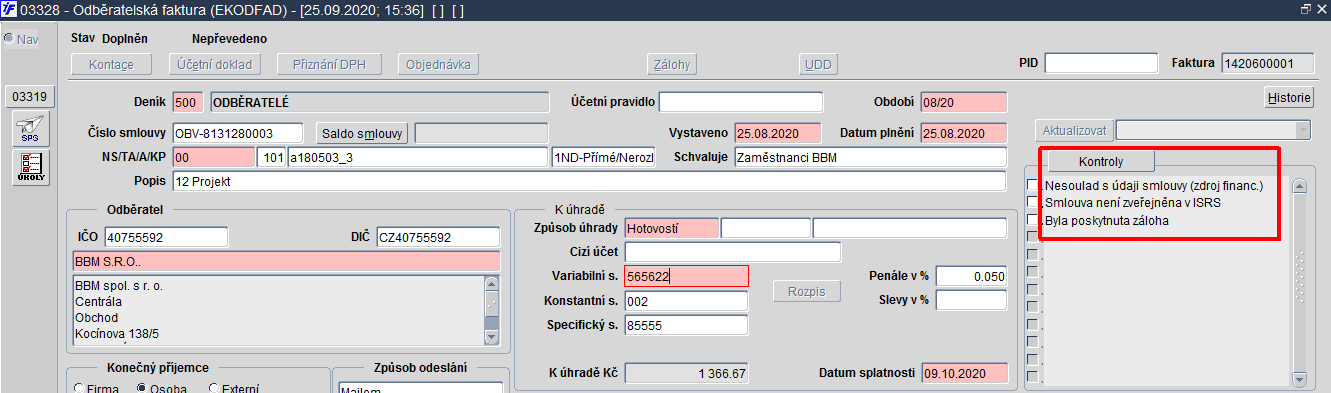Click the DIČ field CZ40755592

pos(437,237)
